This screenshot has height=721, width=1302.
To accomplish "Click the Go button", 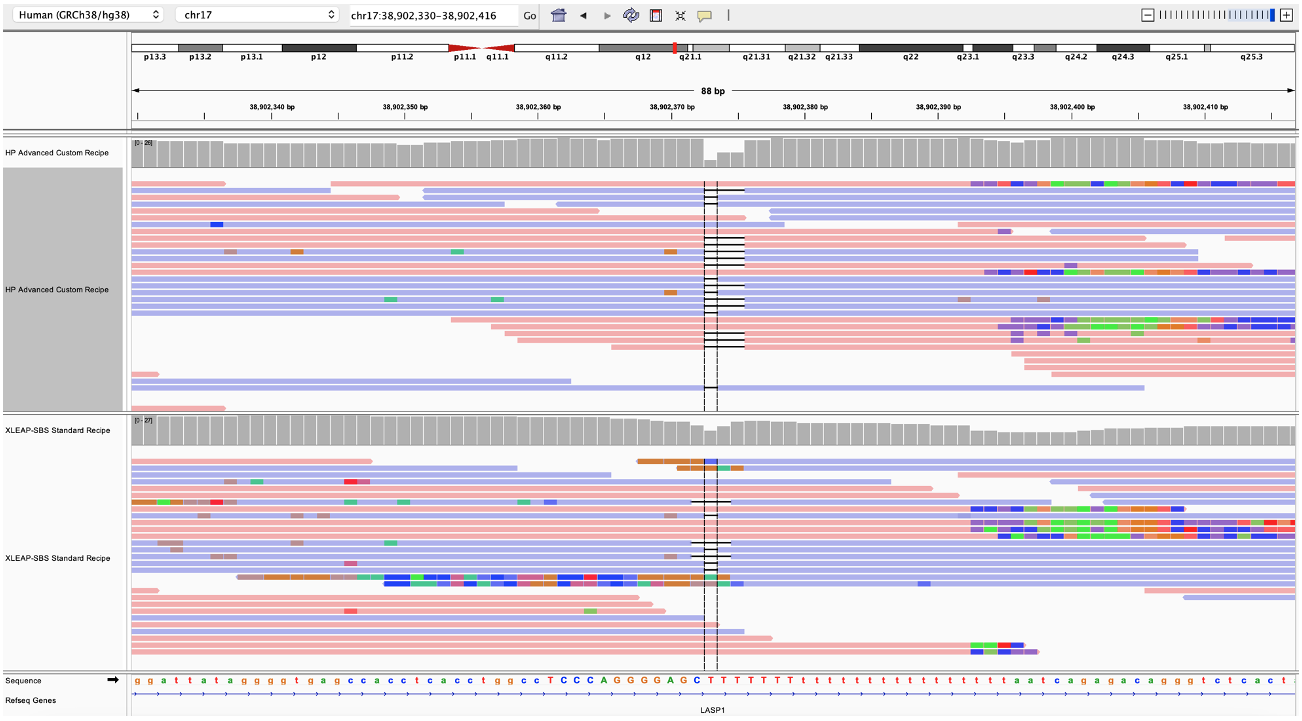I will (x=530, y=16).
